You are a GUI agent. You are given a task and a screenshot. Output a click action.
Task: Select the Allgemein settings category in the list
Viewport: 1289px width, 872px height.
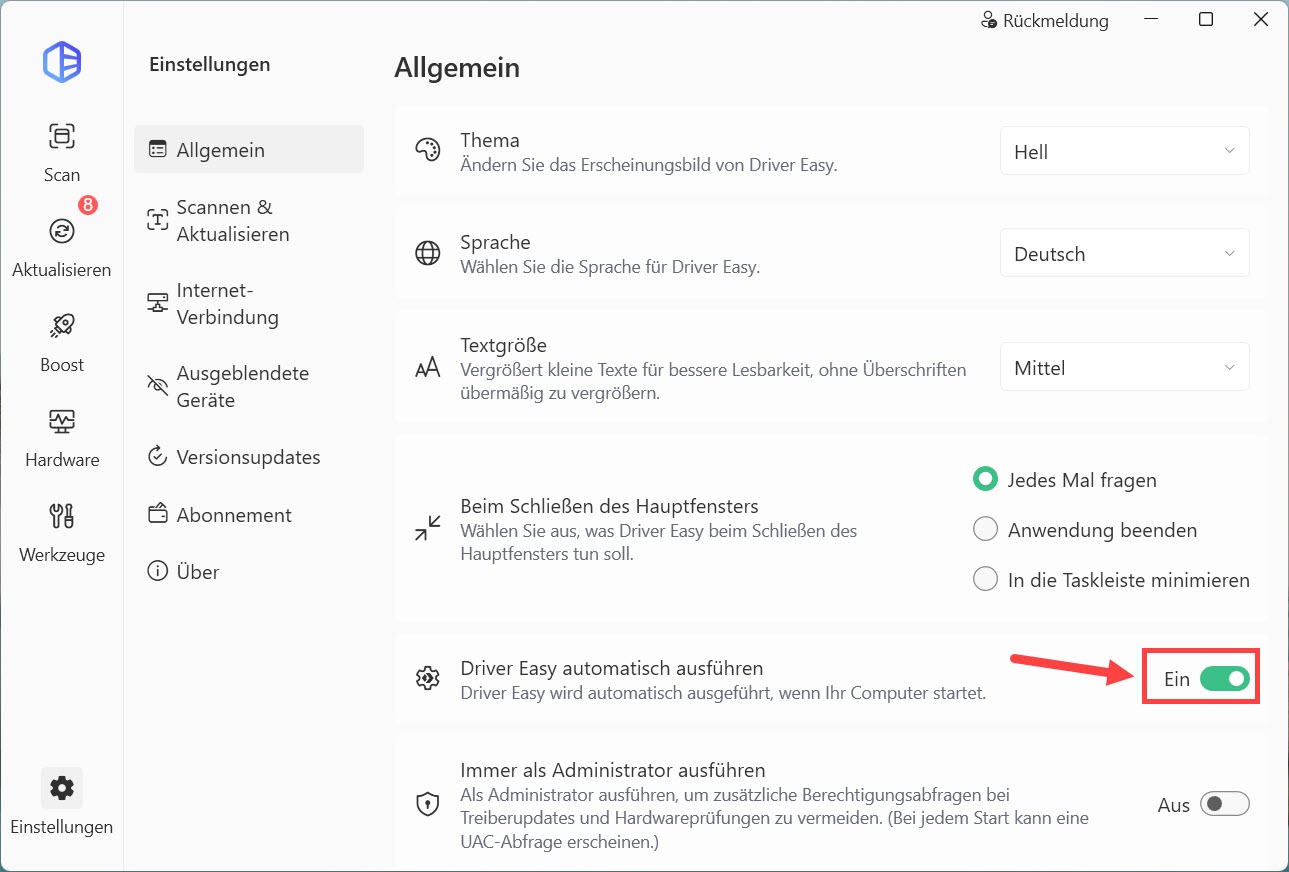coord(249,150)
